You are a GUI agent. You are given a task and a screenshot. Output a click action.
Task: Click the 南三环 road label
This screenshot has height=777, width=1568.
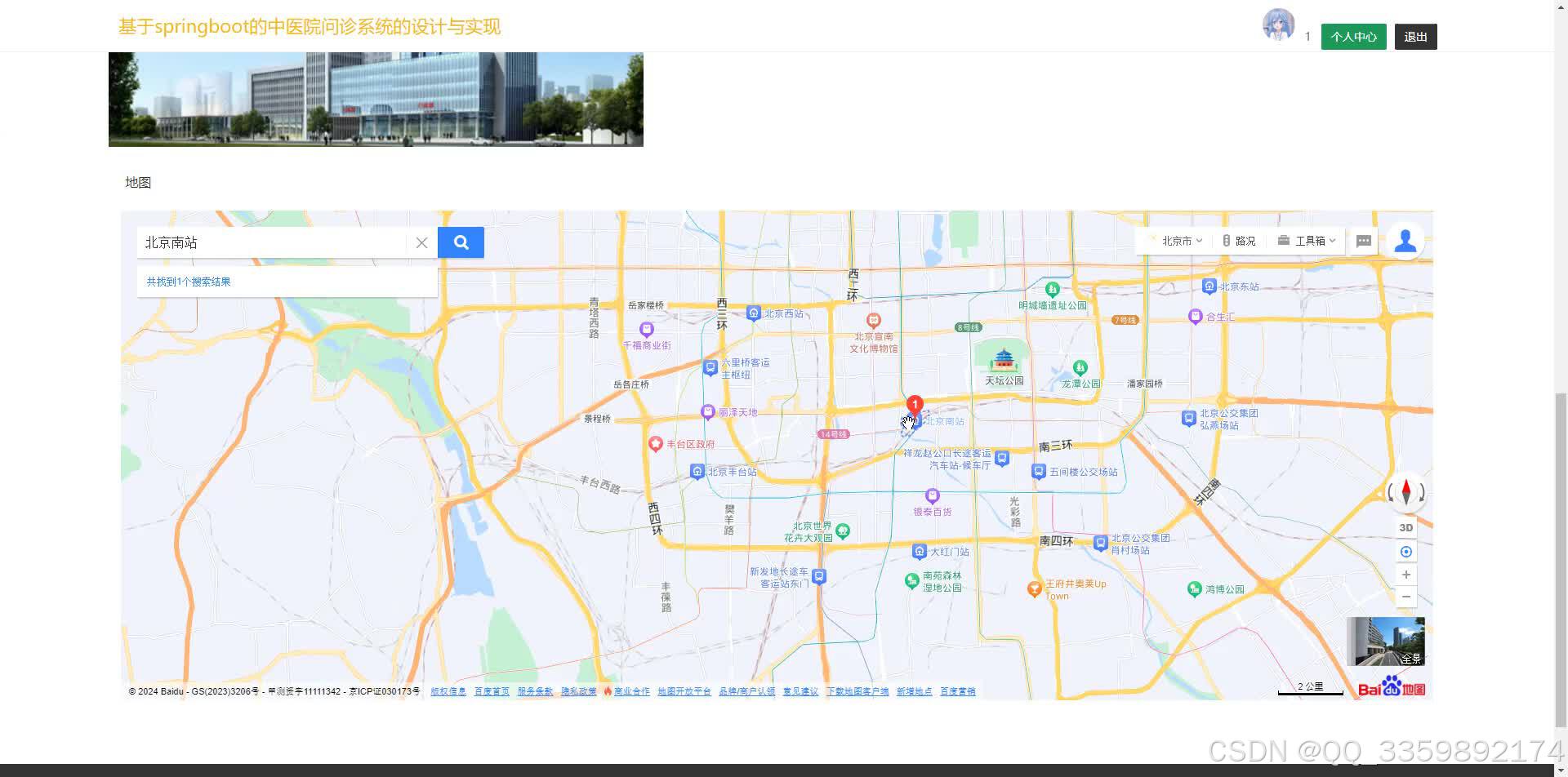pyautogui.click(x=1055, y=446)
